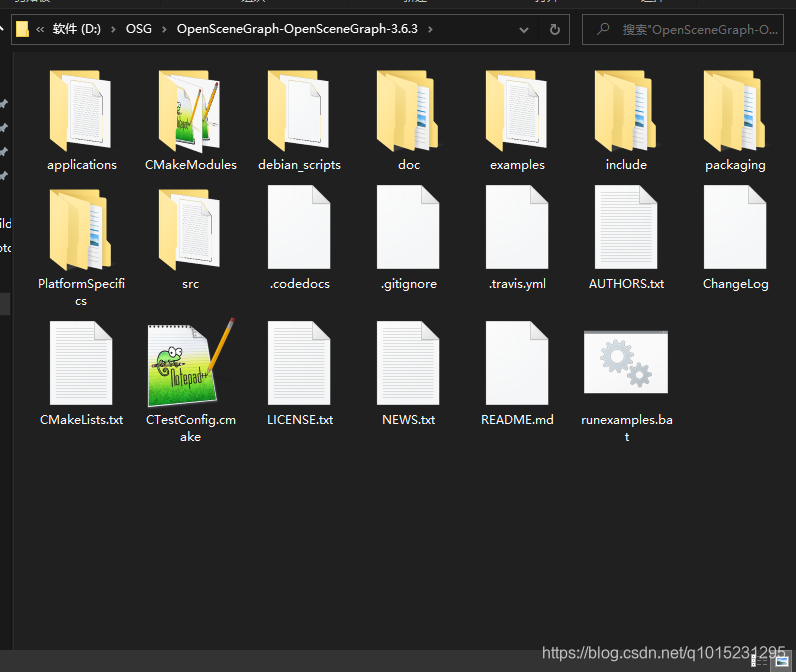Click the CMakeModules name label

click(190, 165)
